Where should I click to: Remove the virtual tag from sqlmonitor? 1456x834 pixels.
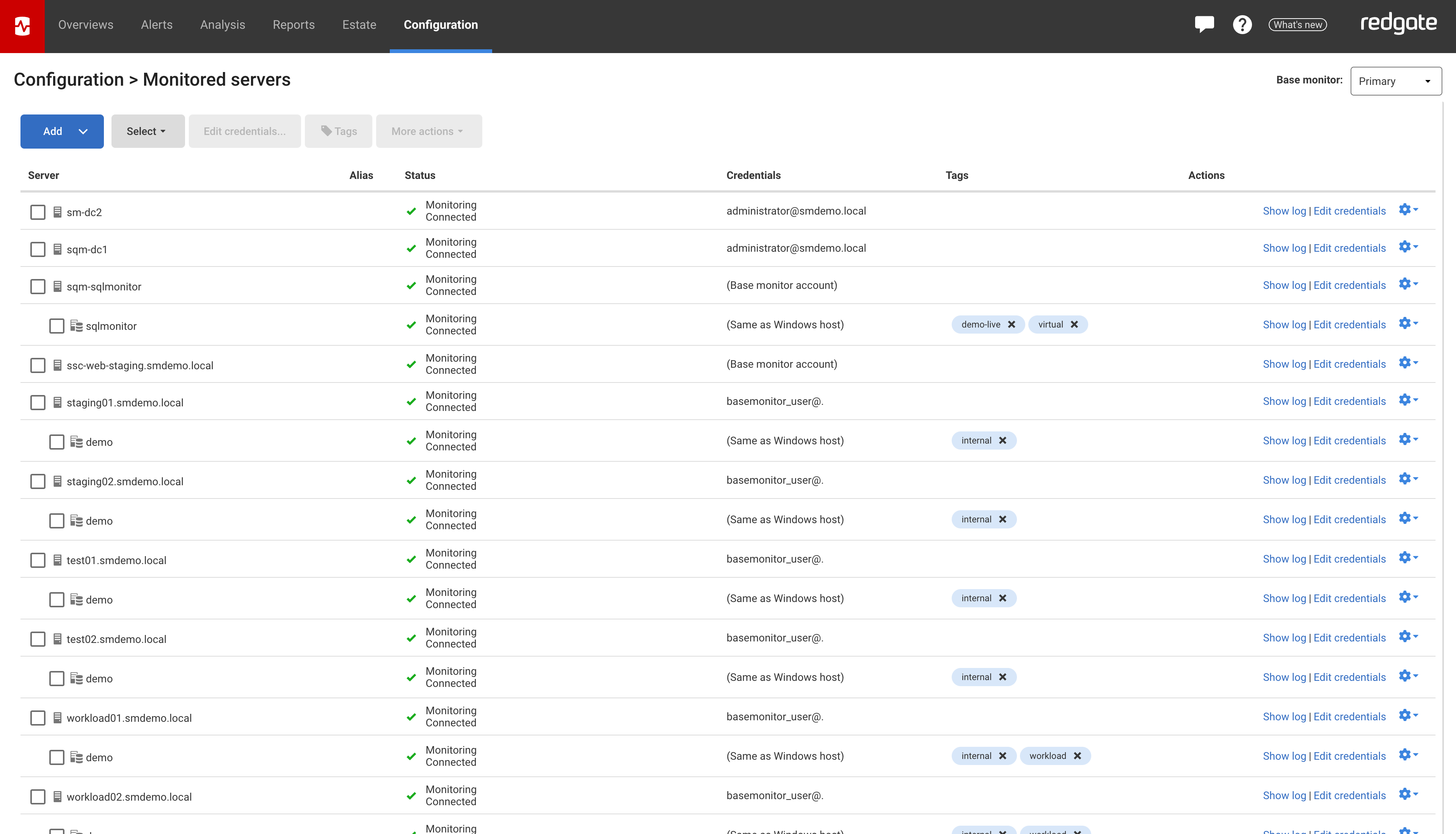point(1074,324)
